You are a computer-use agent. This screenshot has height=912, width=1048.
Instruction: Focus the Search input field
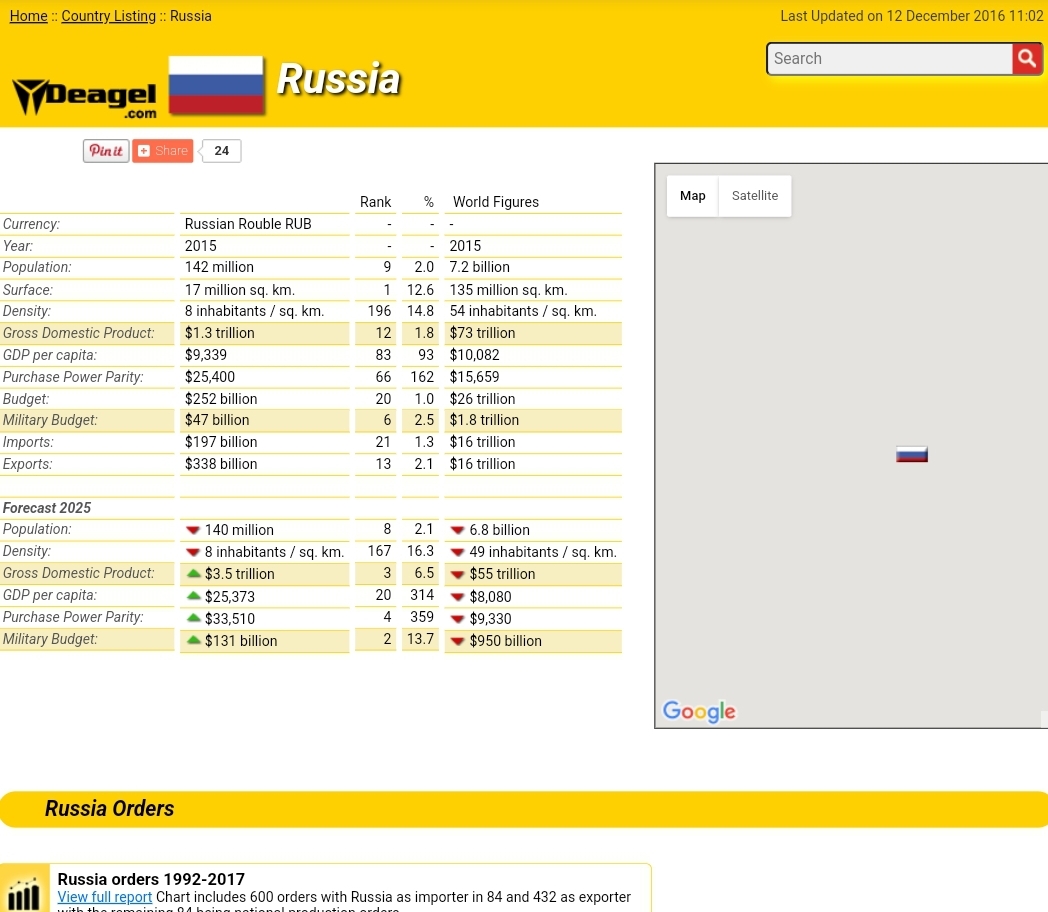[x=890, y=59]
